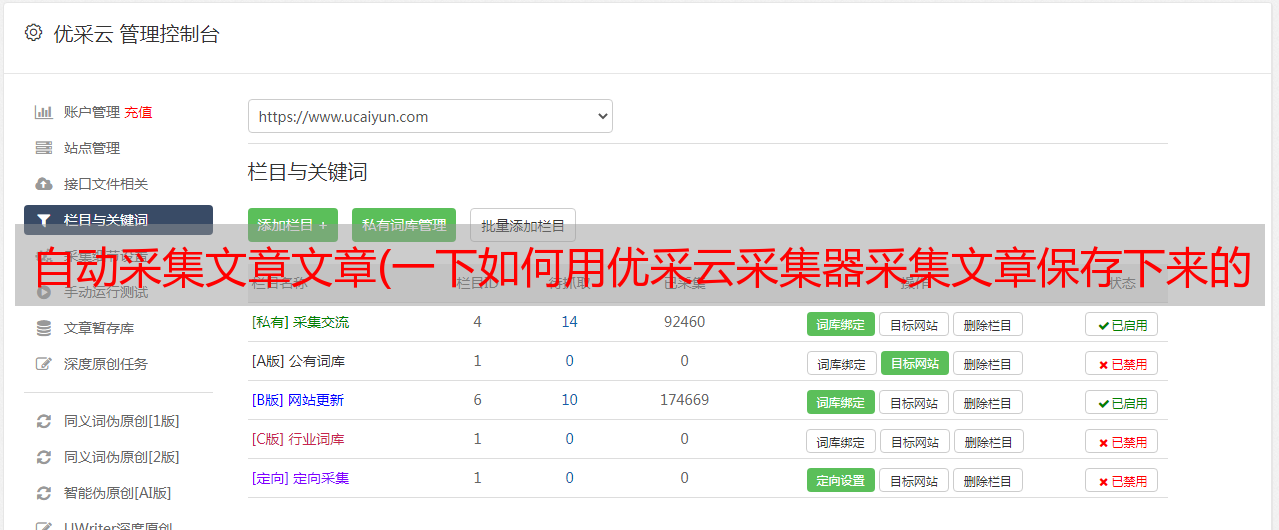Open the [私有] 采集交流 column link
Viewport: 1279px width, 530px height.
click(x=300, y=322)
